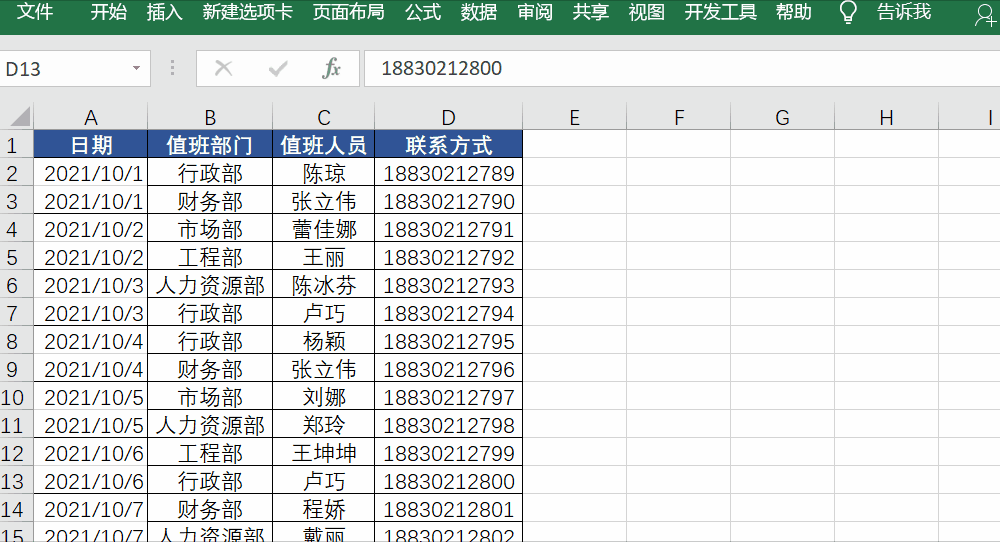Click the lightbulb Tell Me icon

coord(848,12)
